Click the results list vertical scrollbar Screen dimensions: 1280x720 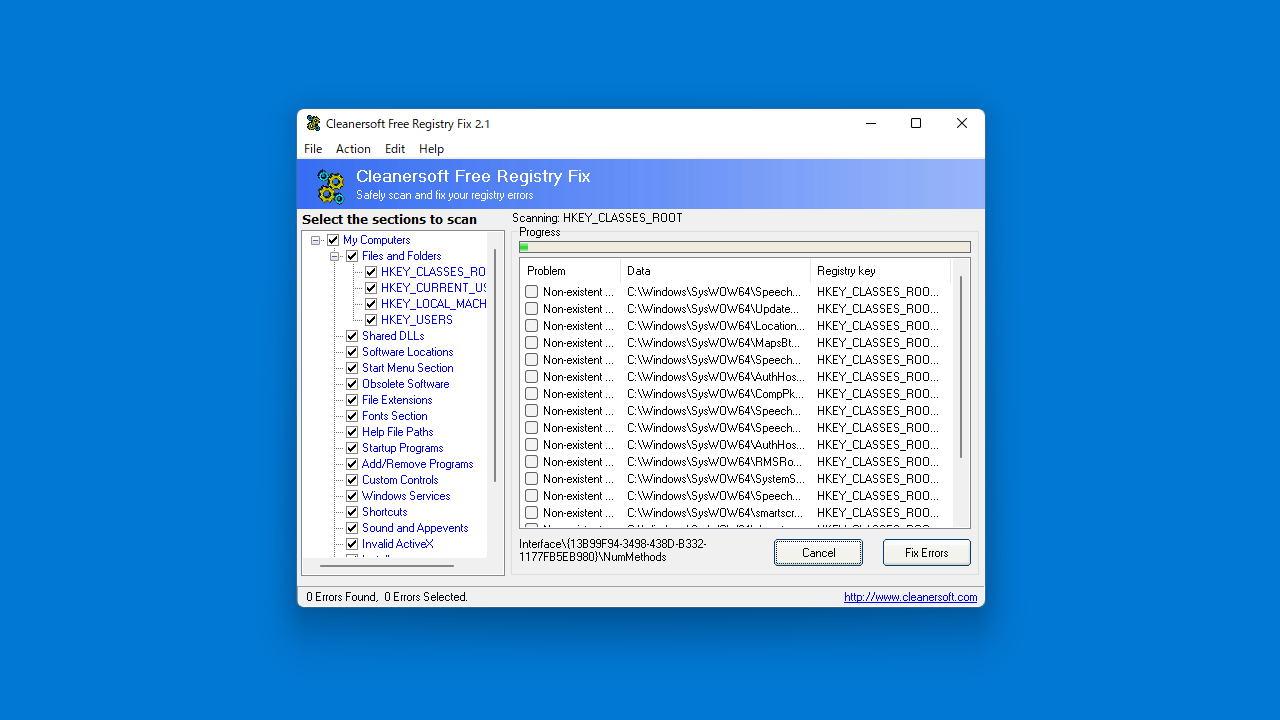pyautogui.click(x=961, y=368)
